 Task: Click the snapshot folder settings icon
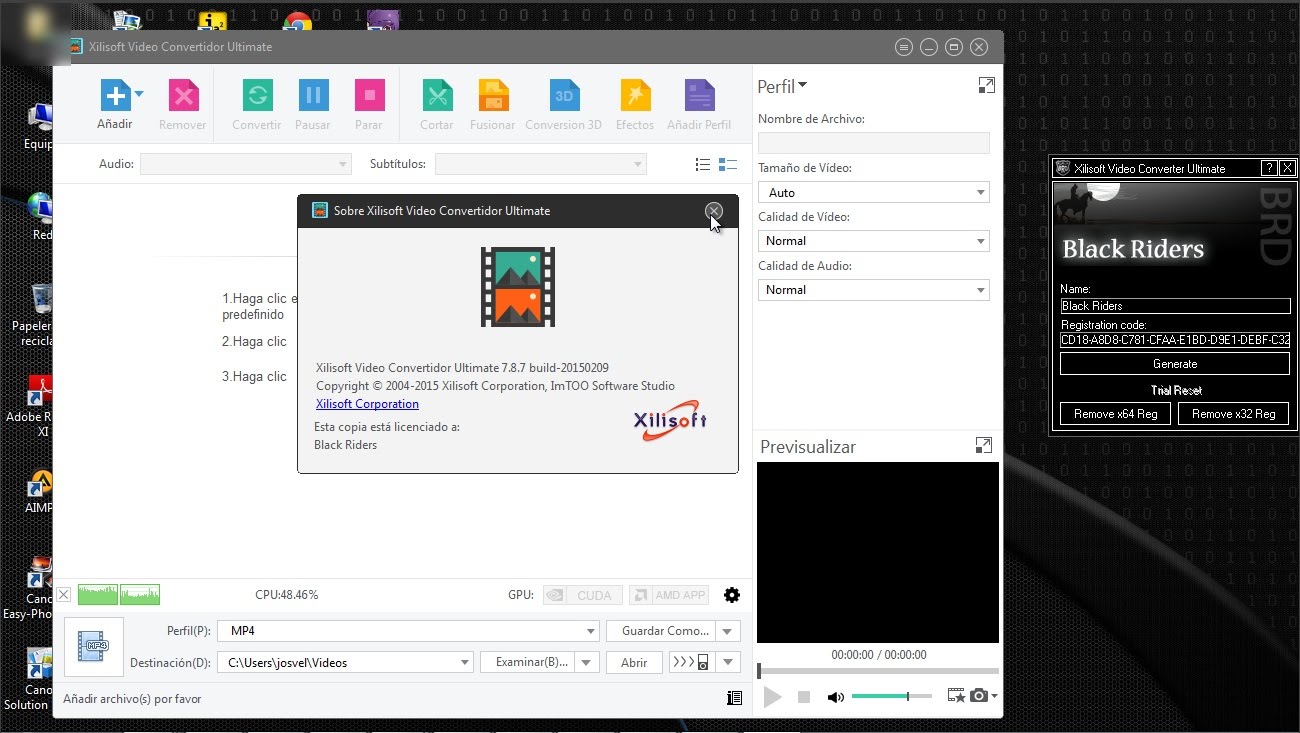pos(955,696)
